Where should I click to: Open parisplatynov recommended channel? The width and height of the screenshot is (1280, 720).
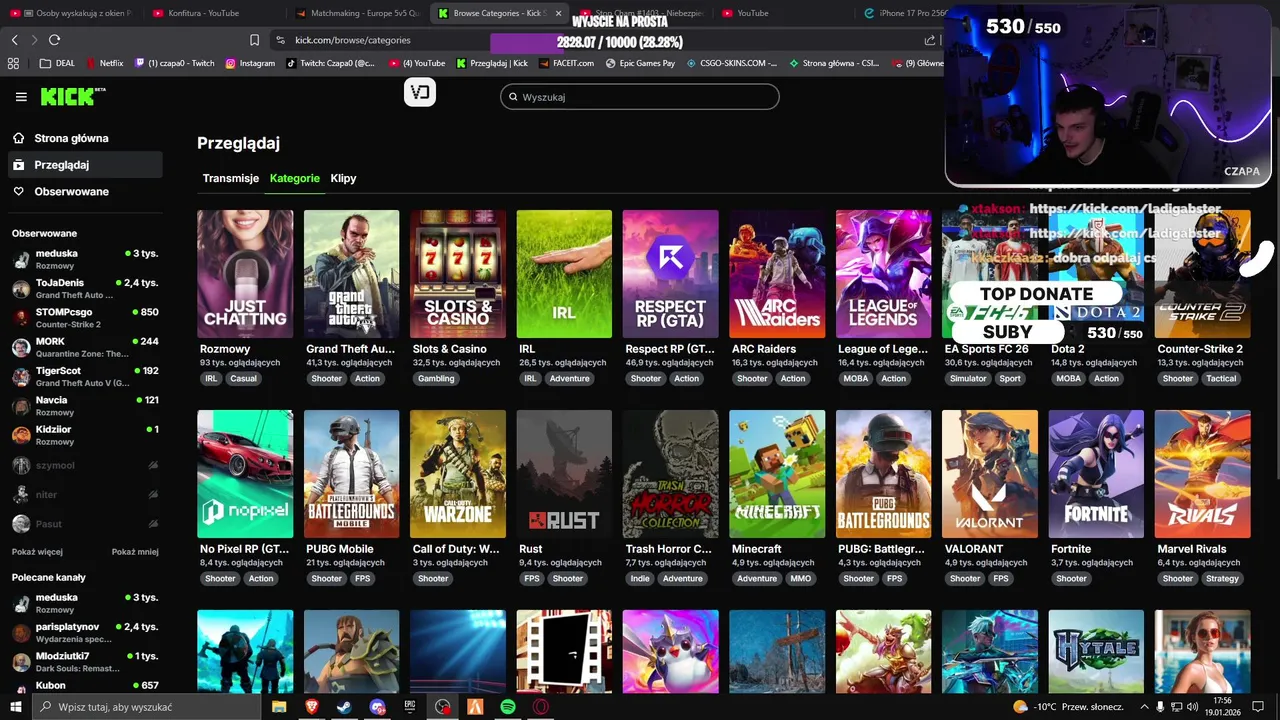point(85,632)
